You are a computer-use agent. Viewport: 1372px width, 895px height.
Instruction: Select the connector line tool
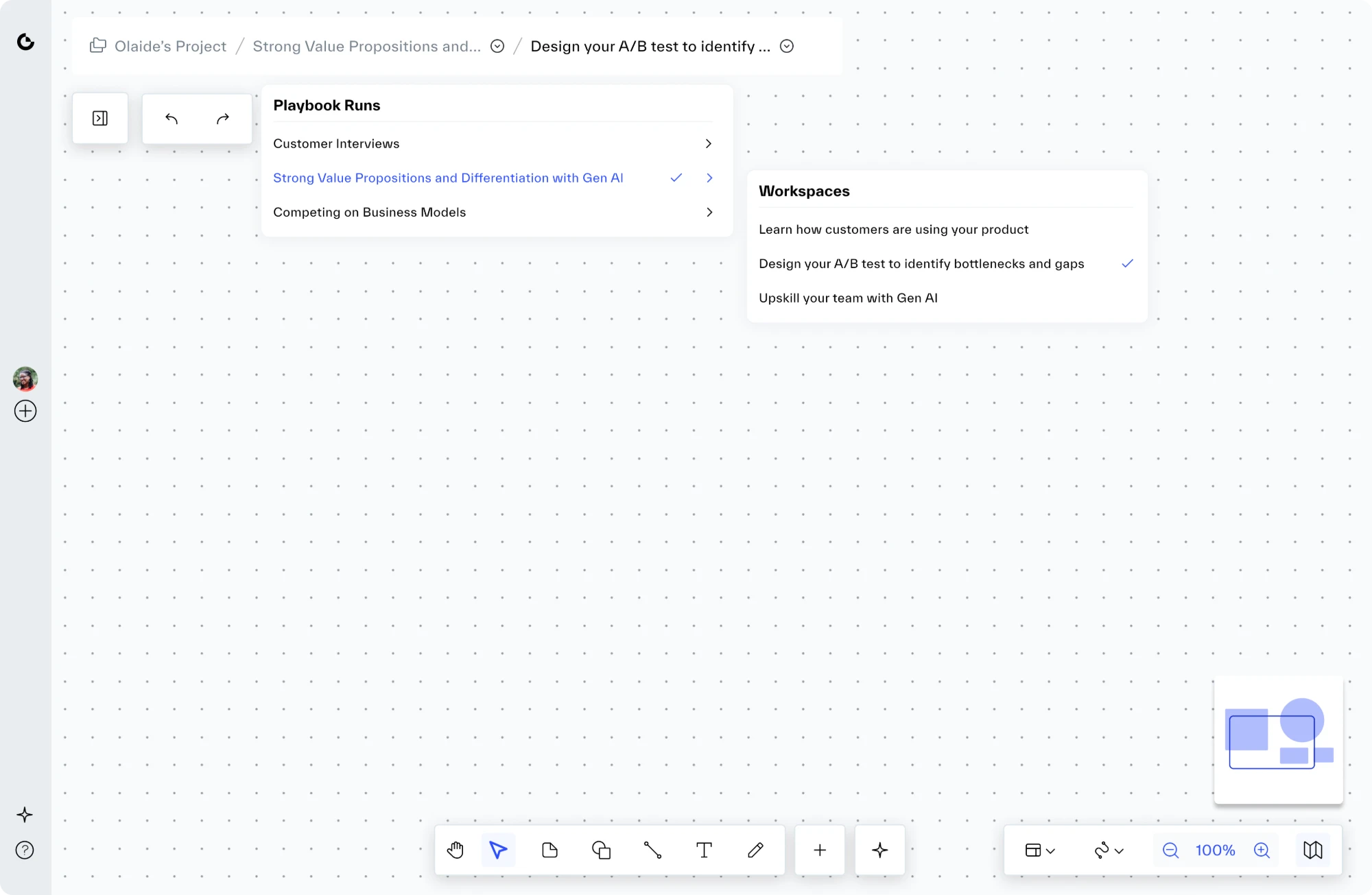(x=653, y=850)
